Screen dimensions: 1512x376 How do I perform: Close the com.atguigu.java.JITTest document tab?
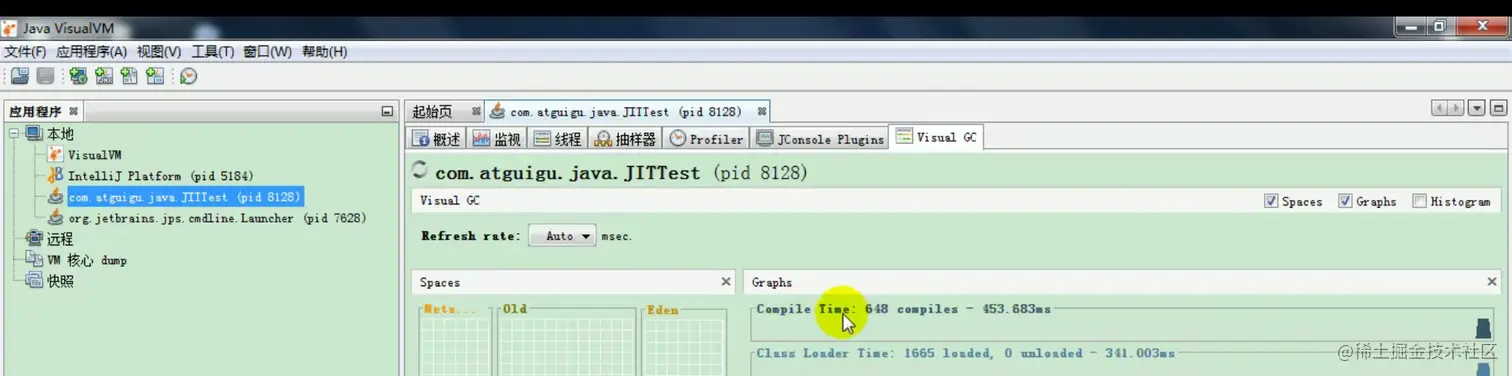(x=762, y=112)
